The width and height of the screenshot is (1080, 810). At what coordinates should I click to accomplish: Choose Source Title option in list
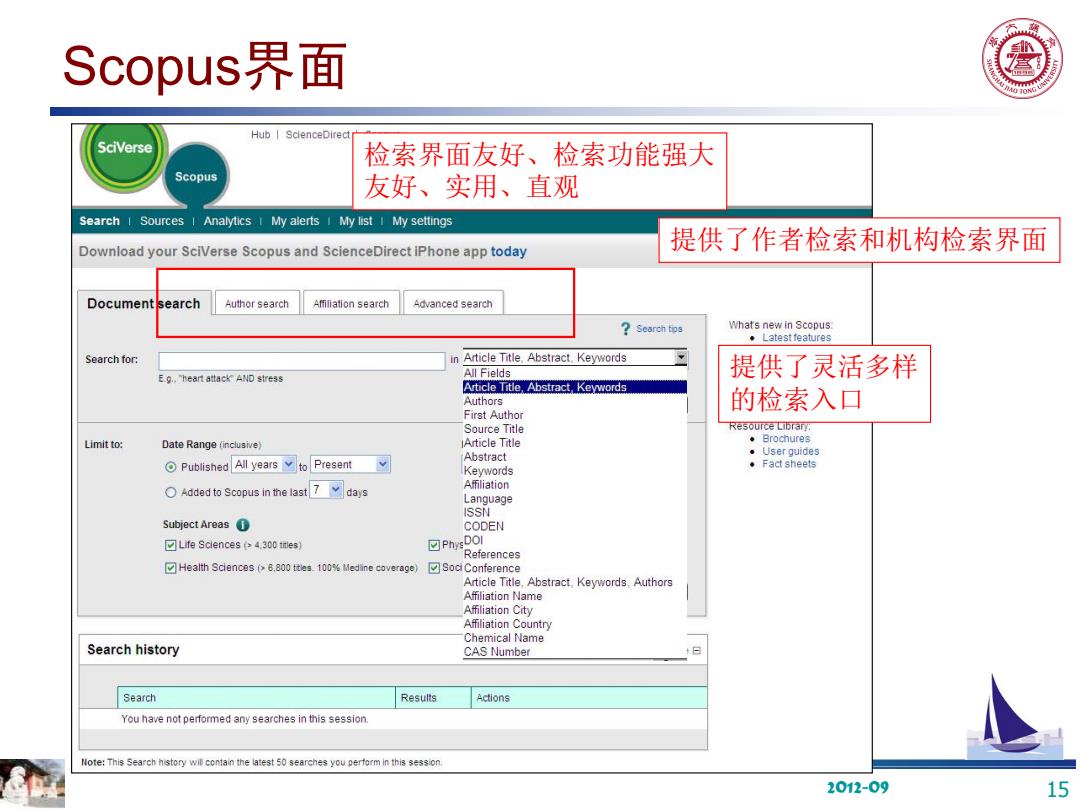click(493, 429)
